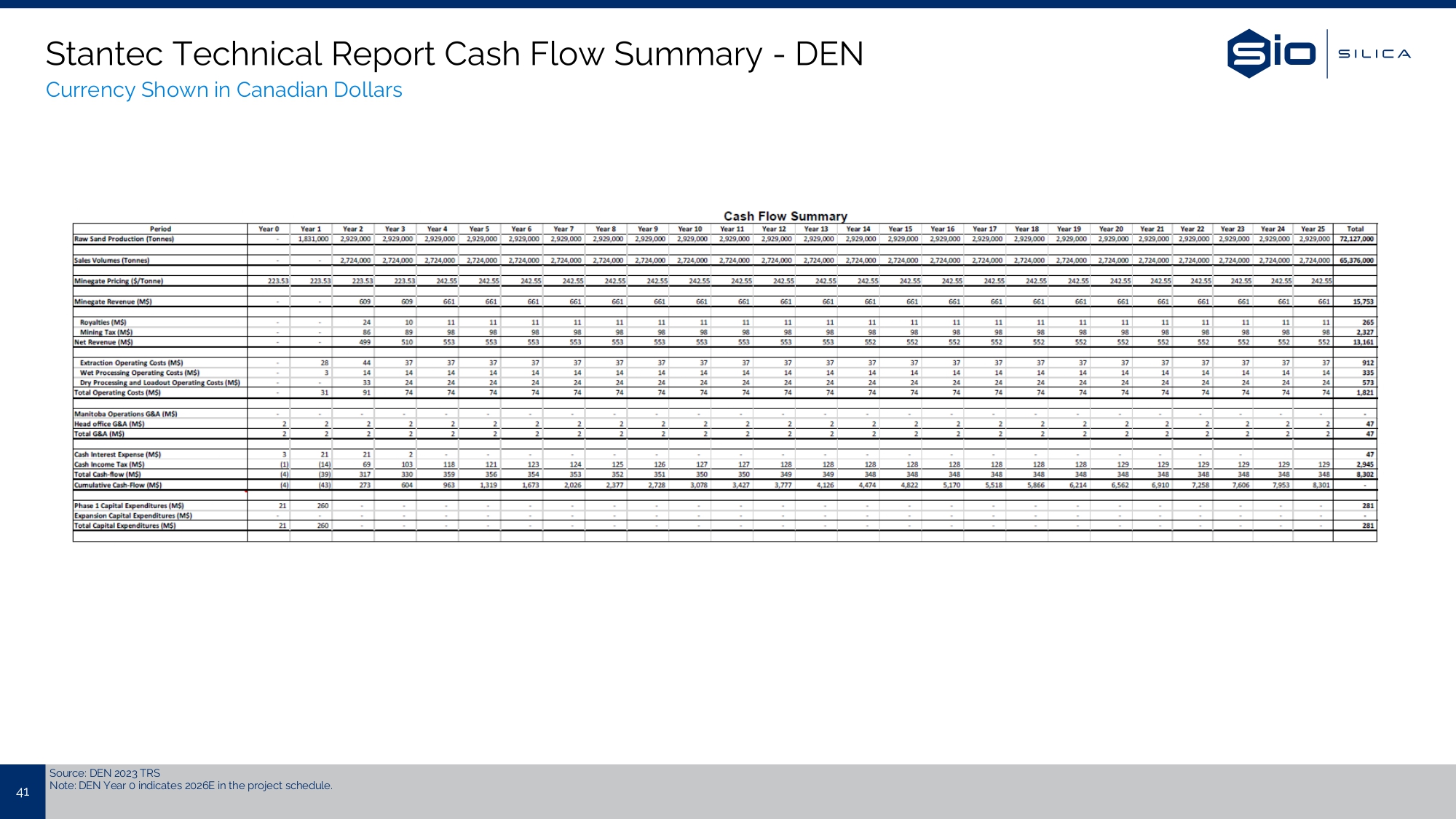Click the Cash Income Tax total 2,945
Viewport: 1456px width, 819px height.
tap(1365, 464)
